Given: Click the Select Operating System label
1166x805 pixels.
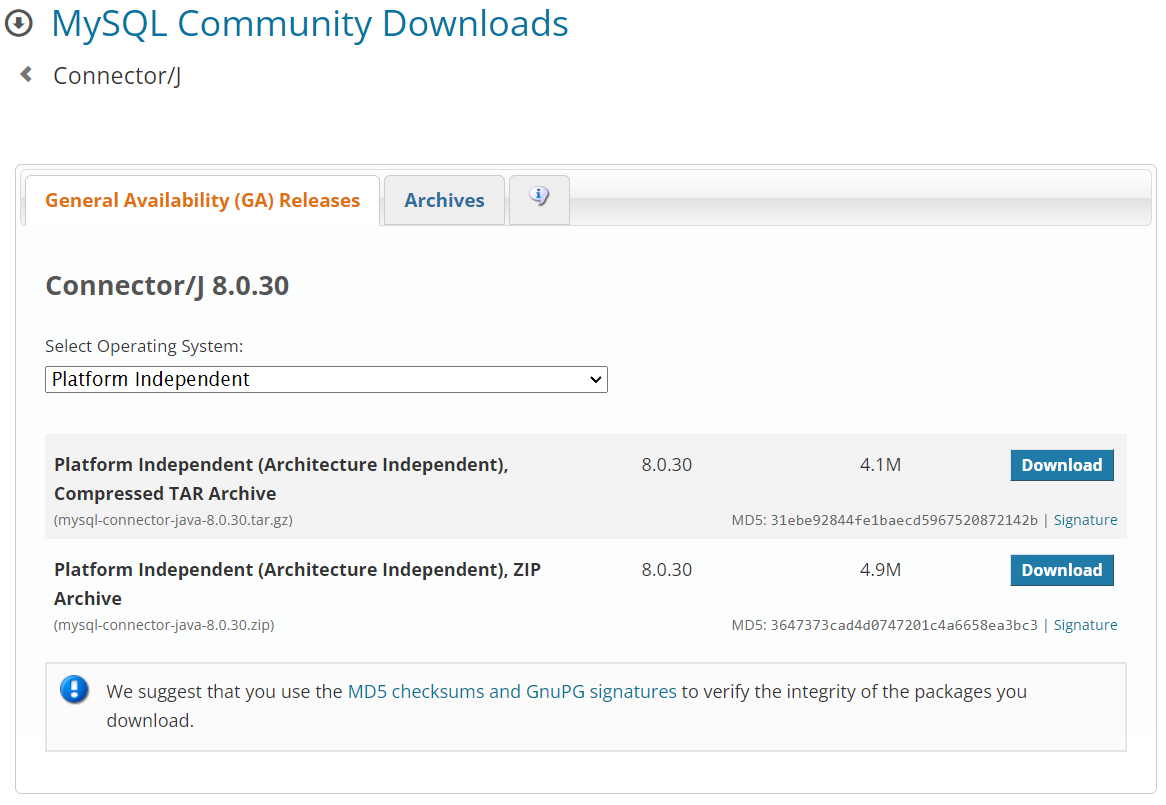Looking at the screenshot, I should pos(144,346).
